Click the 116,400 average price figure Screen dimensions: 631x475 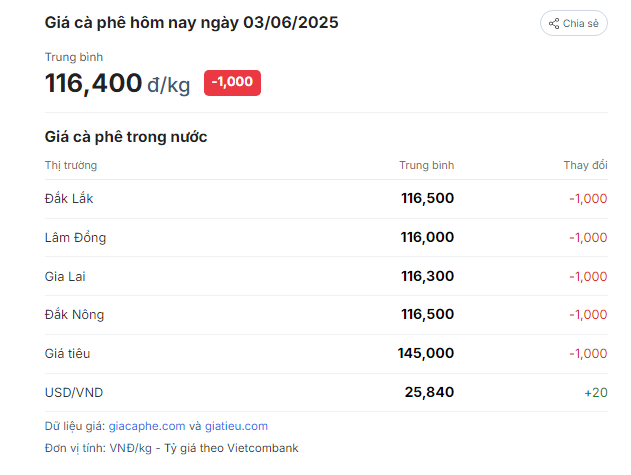[93, 83]
